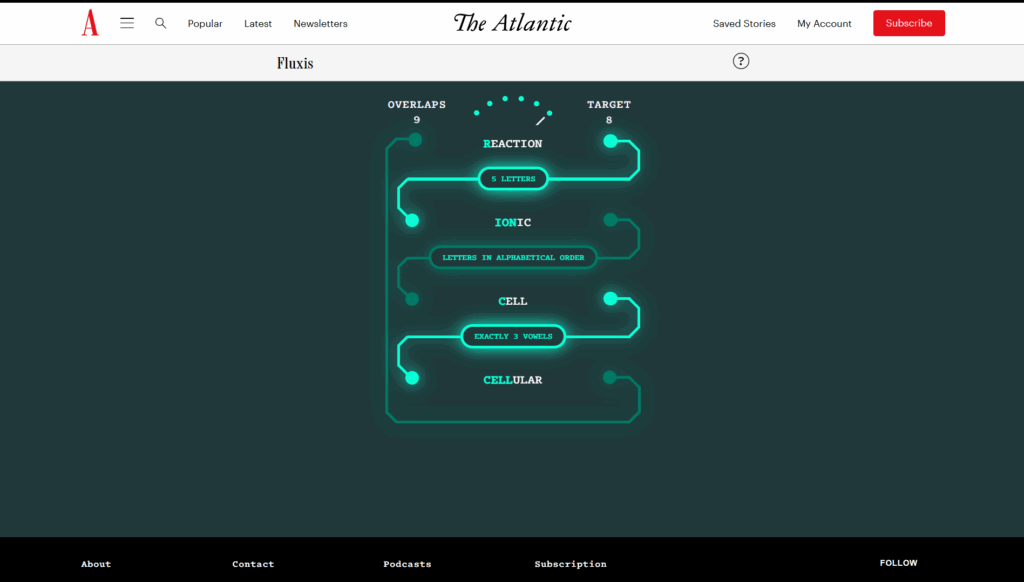Click the search magnifier icon
The image size is (1024, 582).
coord(161,23)
